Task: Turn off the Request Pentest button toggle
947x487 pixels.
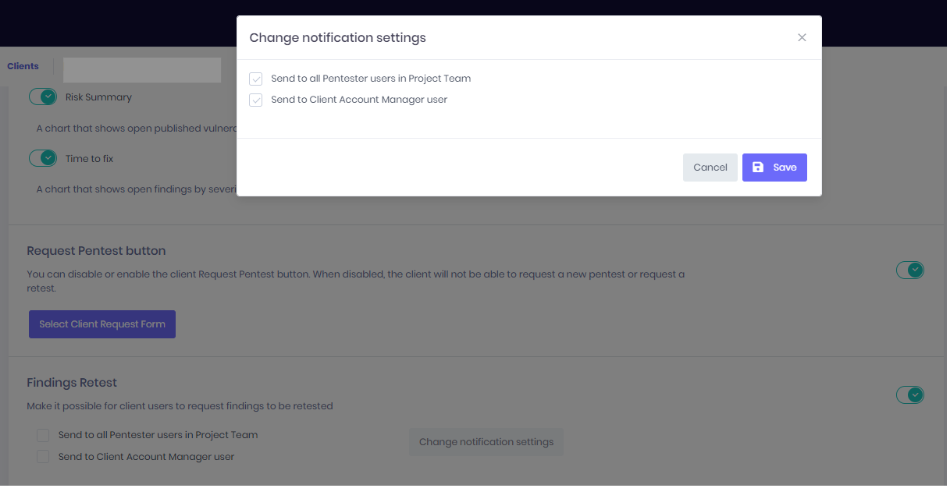Action: [x=909, y=270]
